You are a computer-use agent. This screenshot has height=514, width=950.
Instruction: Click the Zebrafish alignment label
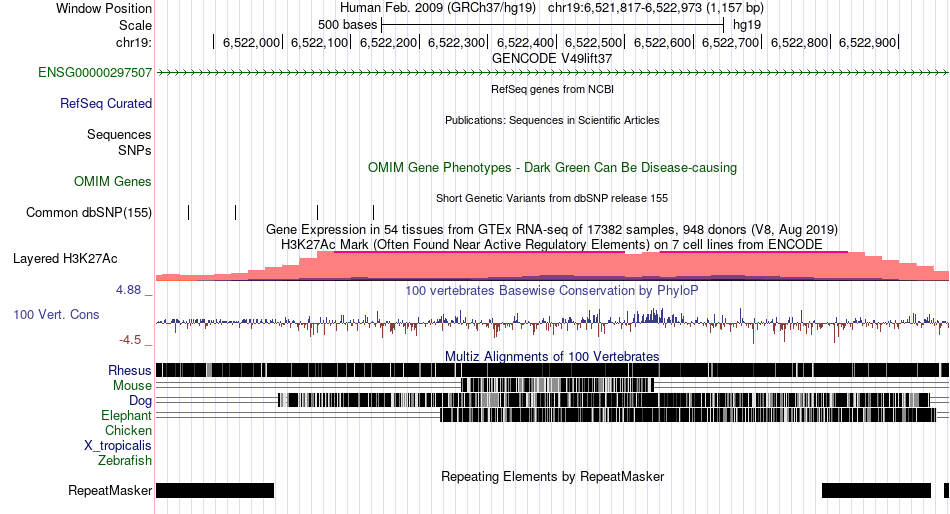coord(125,461)
